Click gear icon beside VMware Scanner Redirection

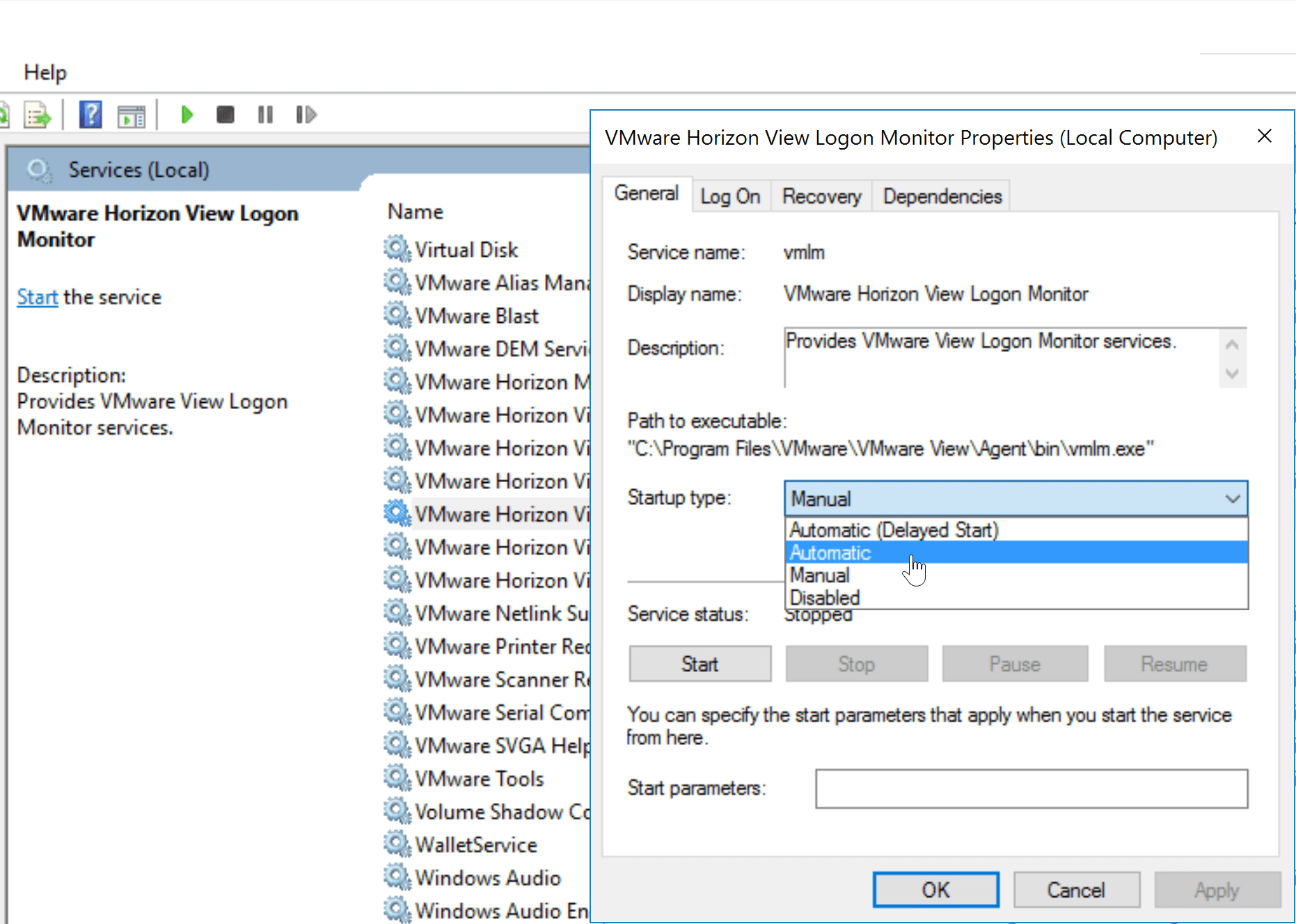coord(397,678)
